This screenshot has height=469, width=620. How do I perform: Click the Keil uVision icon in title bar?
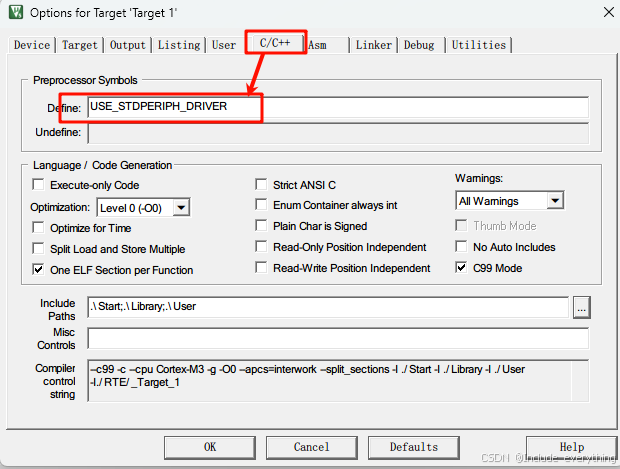16,12
